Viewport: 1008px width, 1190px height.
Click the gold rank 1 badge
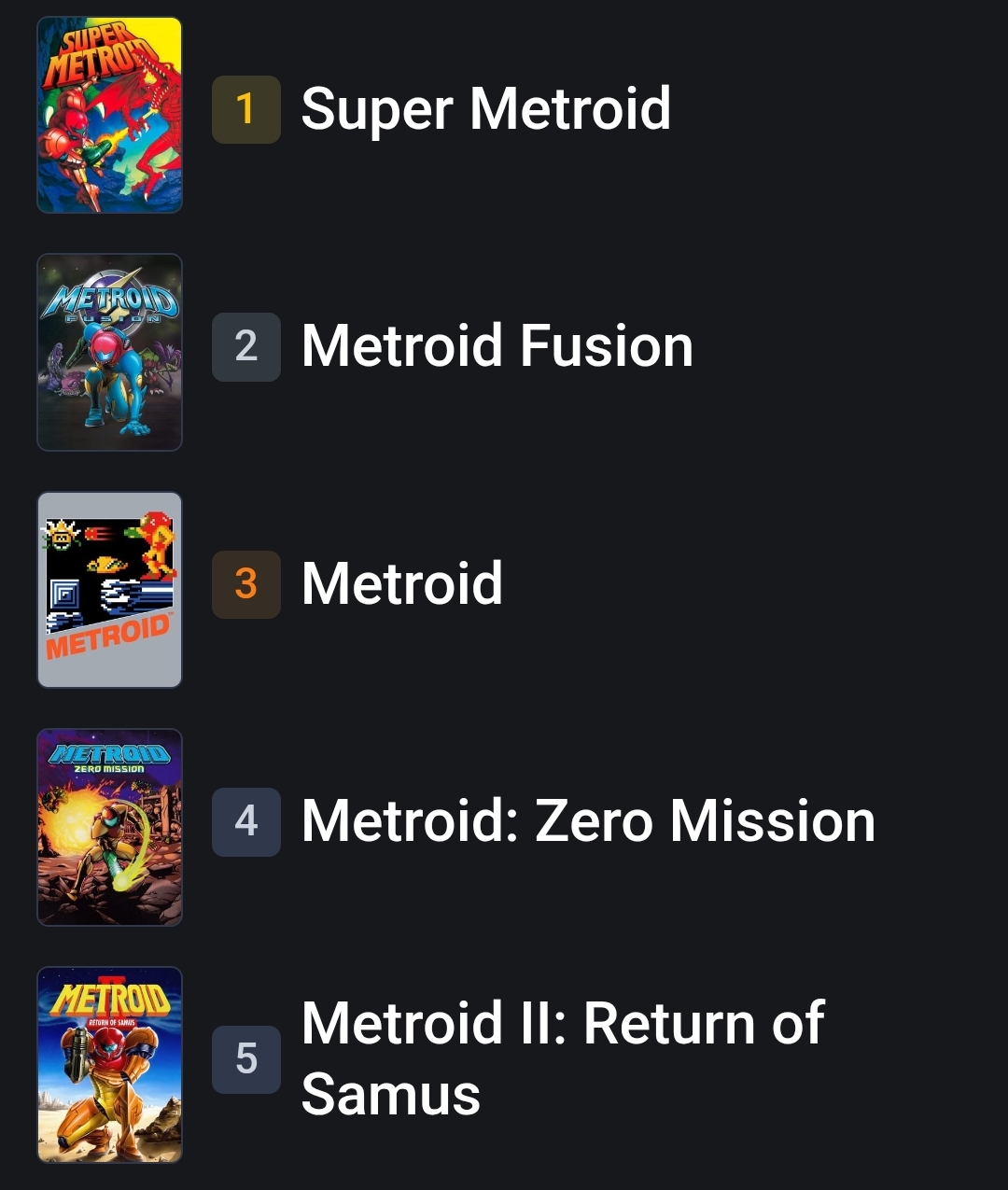(x=246, y=109)
